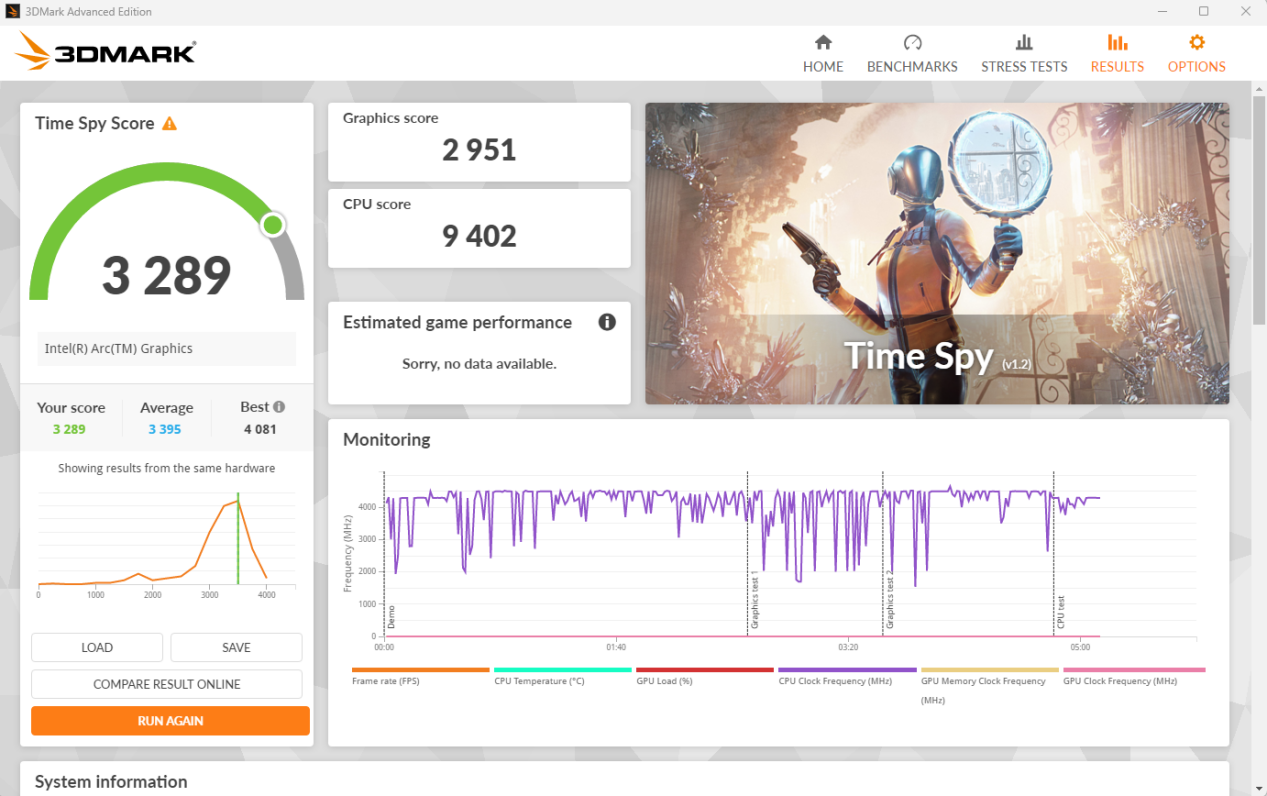Click the Best score value 4 081

point(260,429)
